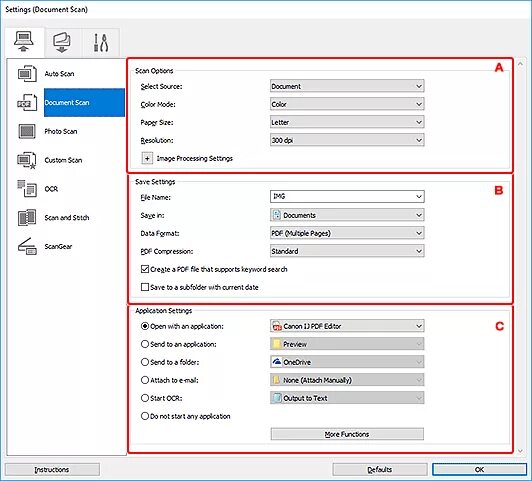
Task: Open the Custom Scan icon
Action: click(27, 160)
